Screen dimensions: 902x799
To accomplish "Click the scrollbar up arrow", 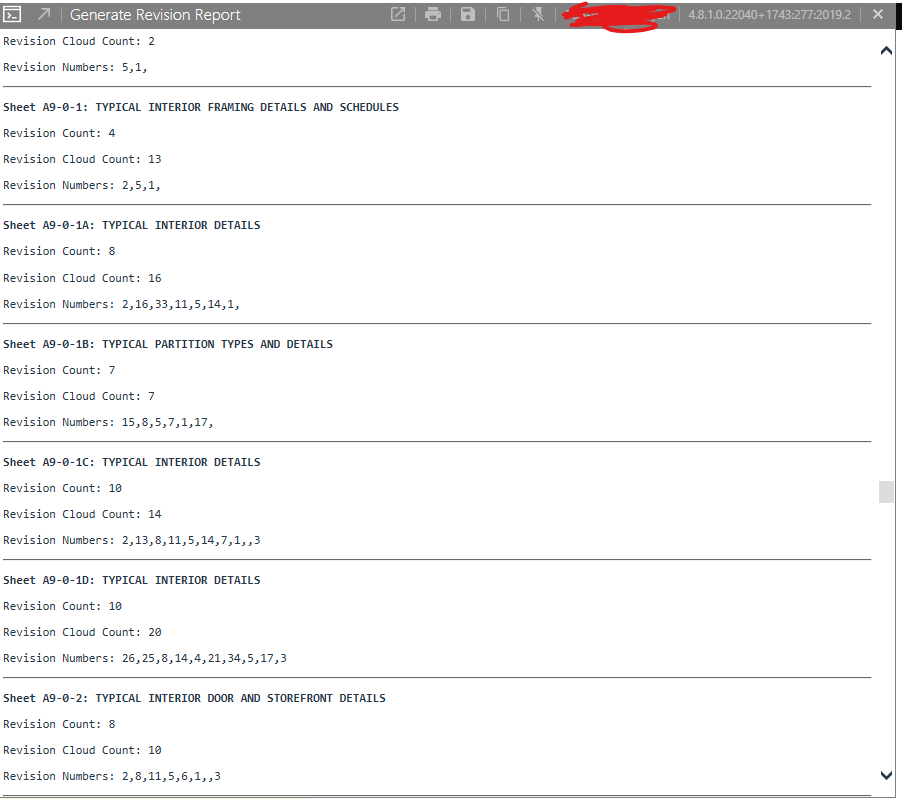I will [885, 48].
